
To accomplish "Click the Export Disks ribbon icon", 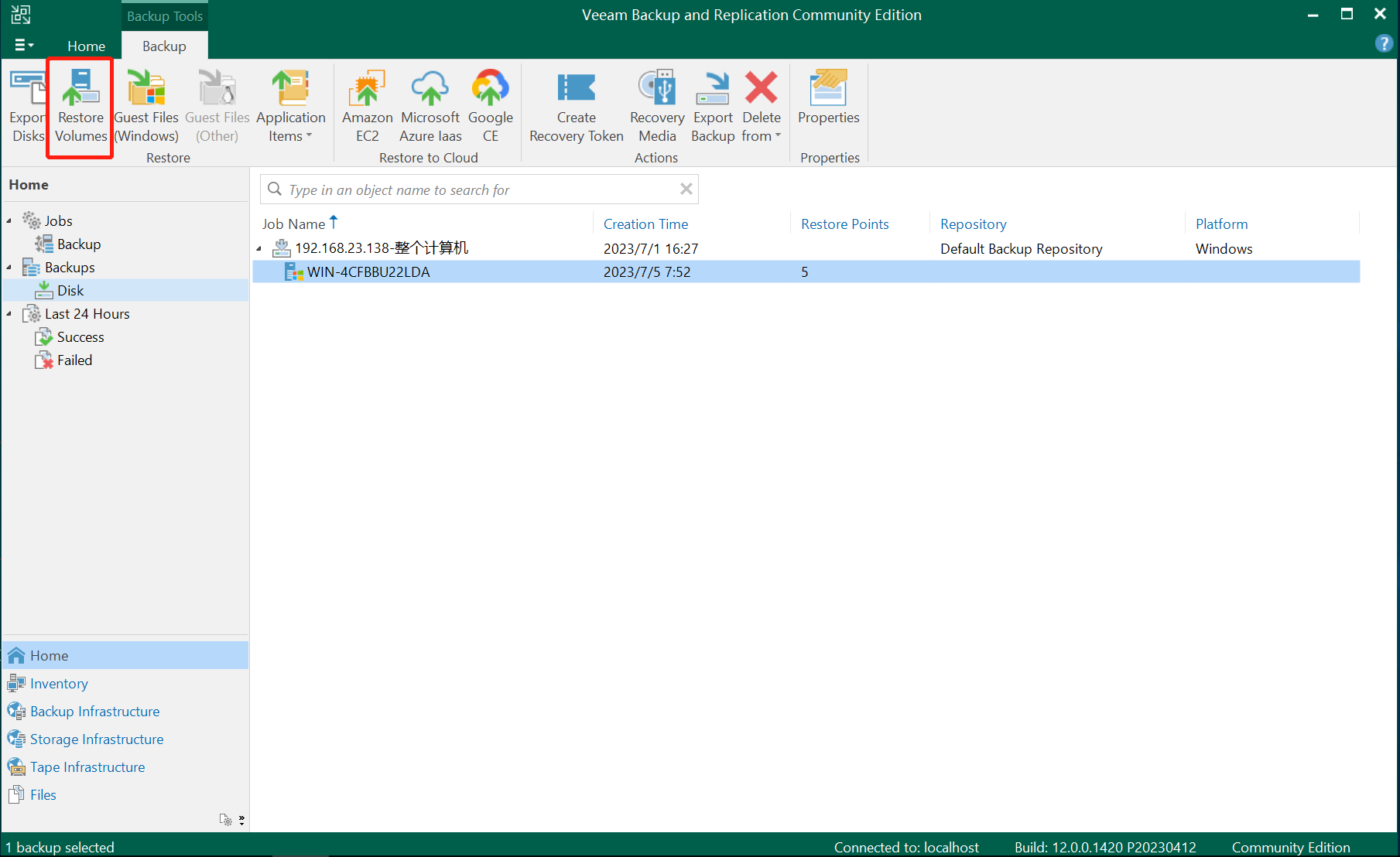I will point(27,105).
